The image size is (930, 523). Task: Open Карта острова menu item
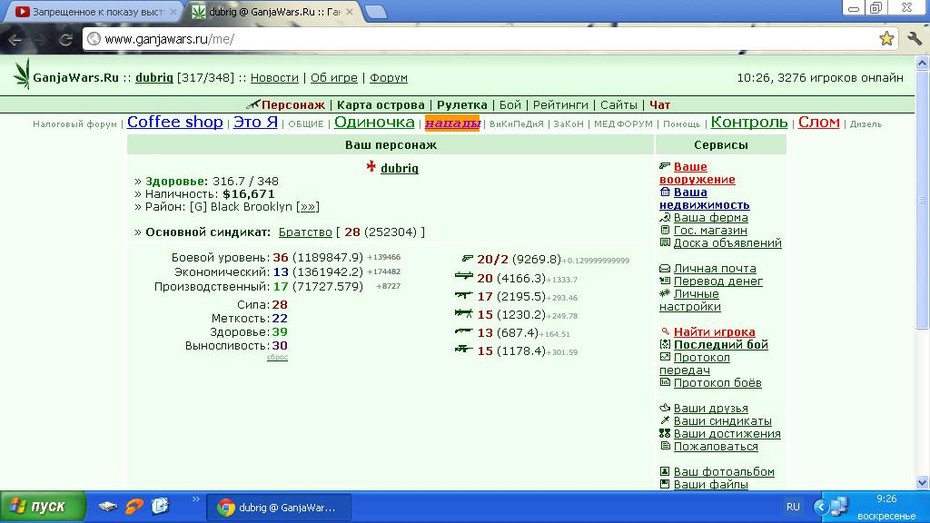click(x=381, y=105)
